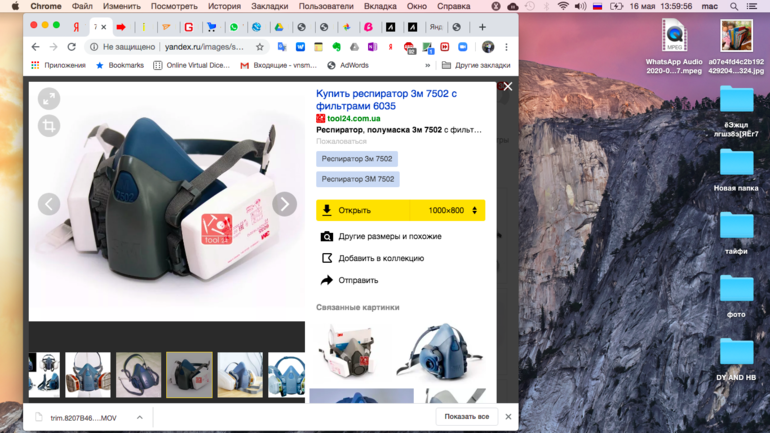770x433 pixels.
Task: Open the OneNote extension icon
Action: pyautogui.click(x=373, y=47)
